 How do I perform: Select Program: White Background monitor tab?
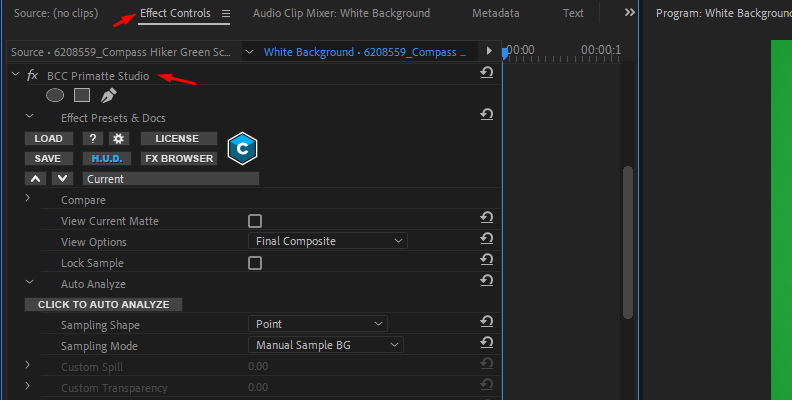click(723, 13)
